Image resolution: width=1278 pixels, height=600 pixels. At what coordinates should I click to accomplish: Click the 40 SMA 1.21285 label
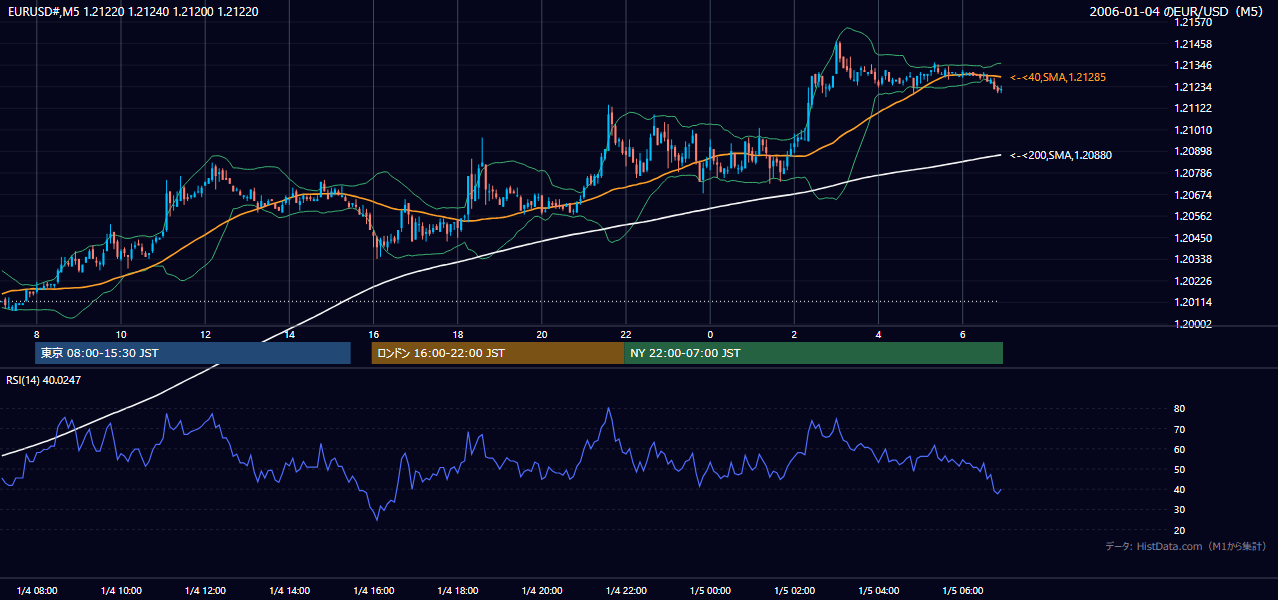click(x=1058, y=77)
